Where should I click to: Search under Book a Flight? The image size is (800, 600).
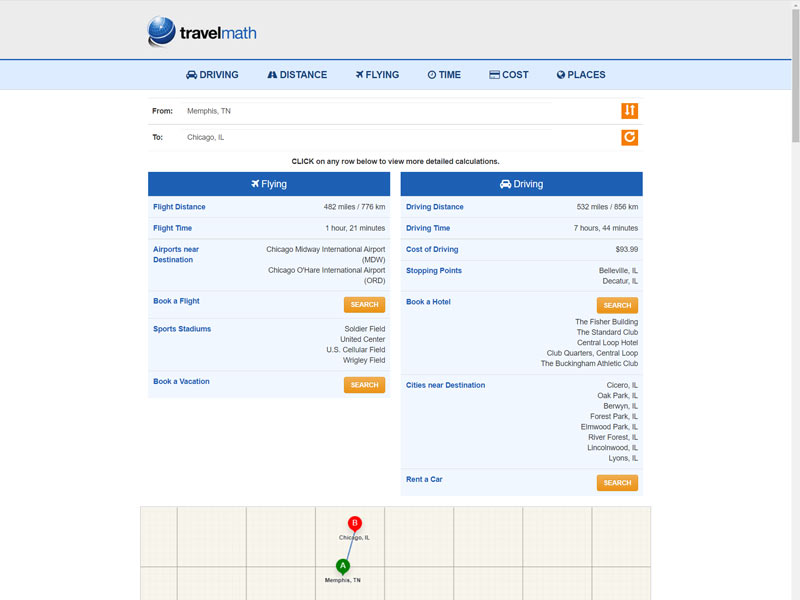point(364,305)
